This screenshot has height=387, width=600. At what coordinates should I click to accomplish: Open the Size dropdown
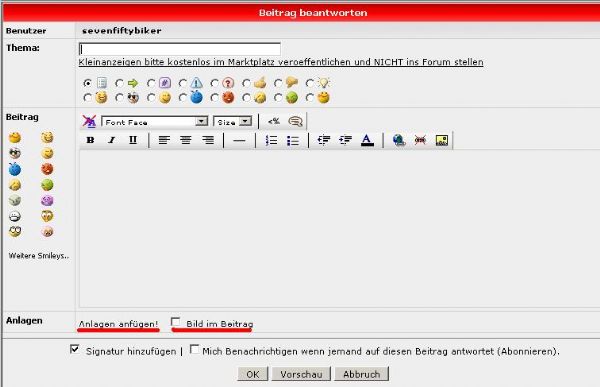click(232, 122)
